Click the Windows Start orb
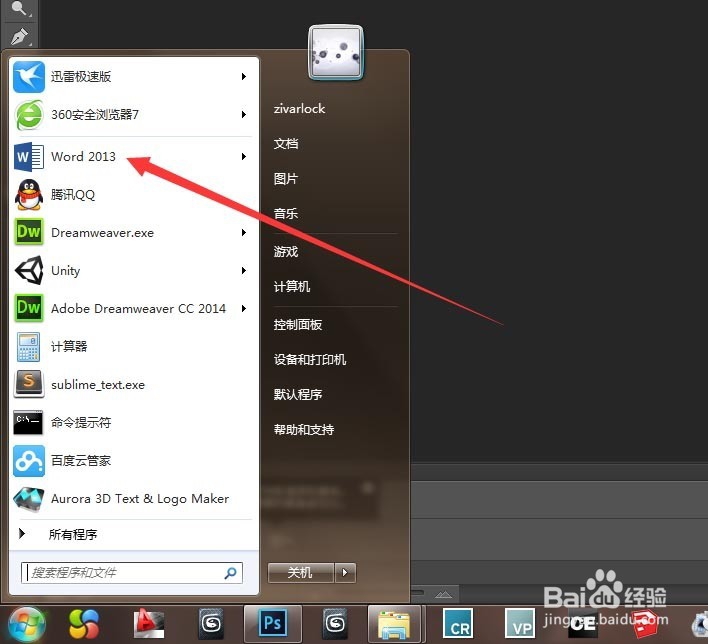The height and width of the screenshot is (644, 708). (x=27, y=625)
